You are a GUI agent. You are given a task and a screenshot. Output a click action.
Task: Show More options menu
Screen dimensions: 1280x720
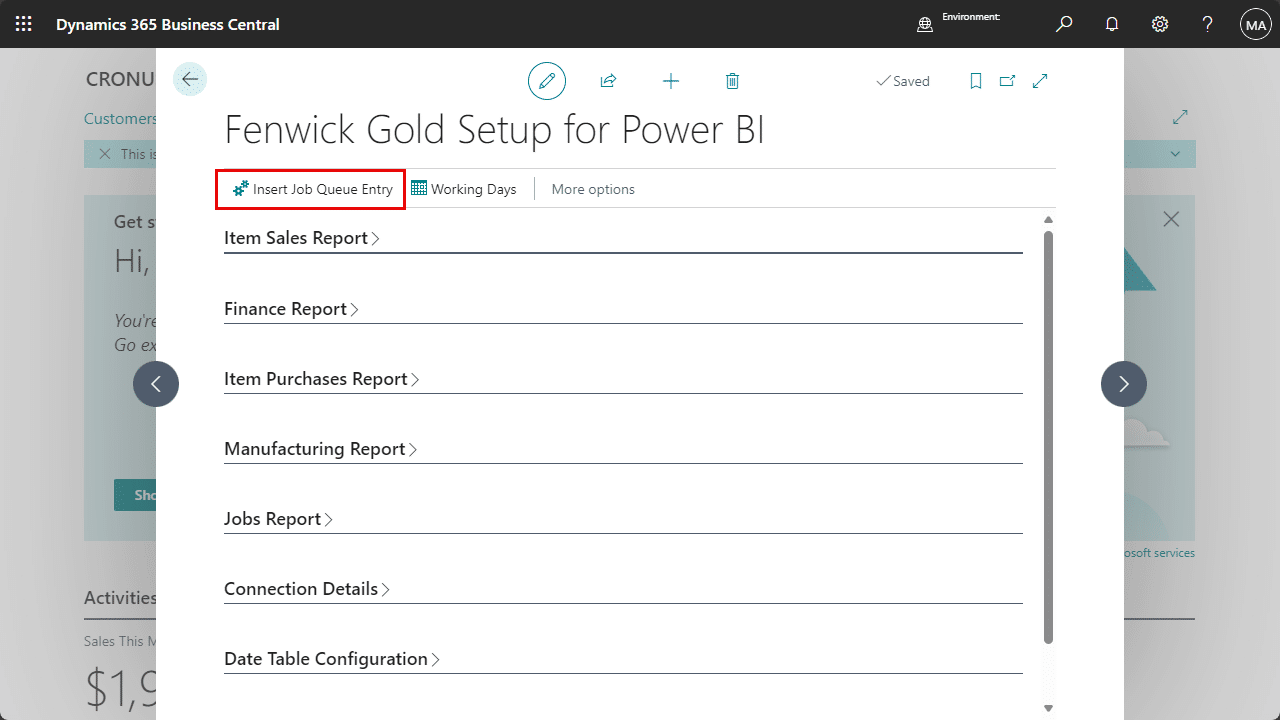pos(593,189)
